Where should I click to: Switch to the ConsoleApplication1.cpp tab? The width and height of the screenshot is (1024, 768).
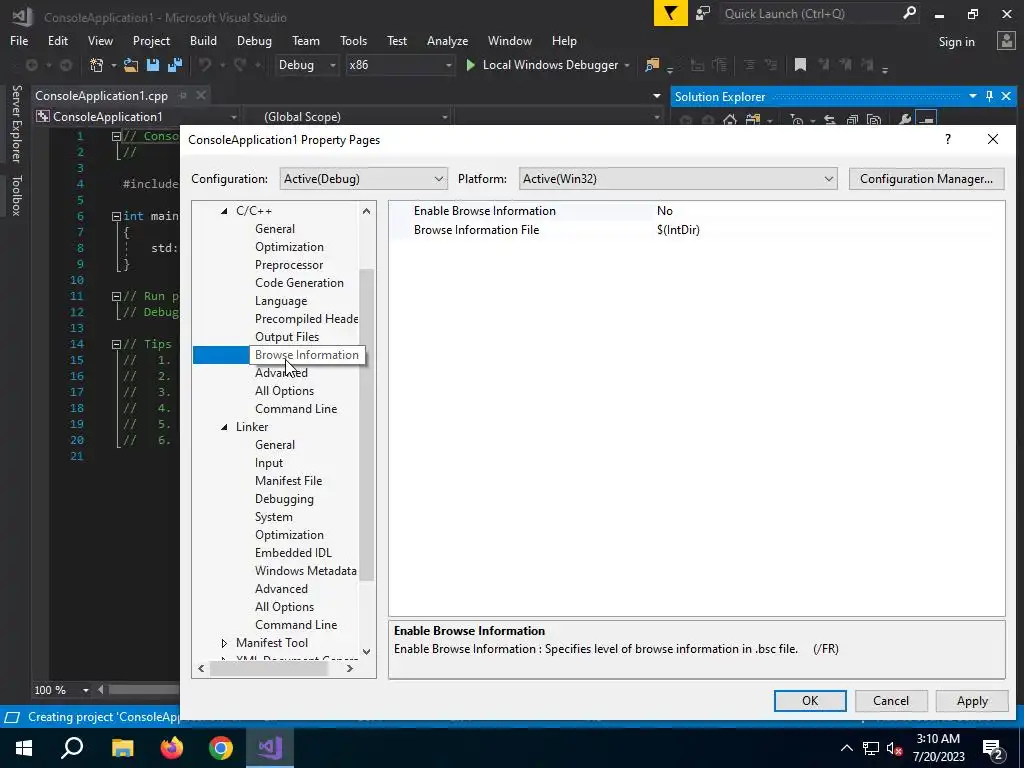[x=101, y=95]
